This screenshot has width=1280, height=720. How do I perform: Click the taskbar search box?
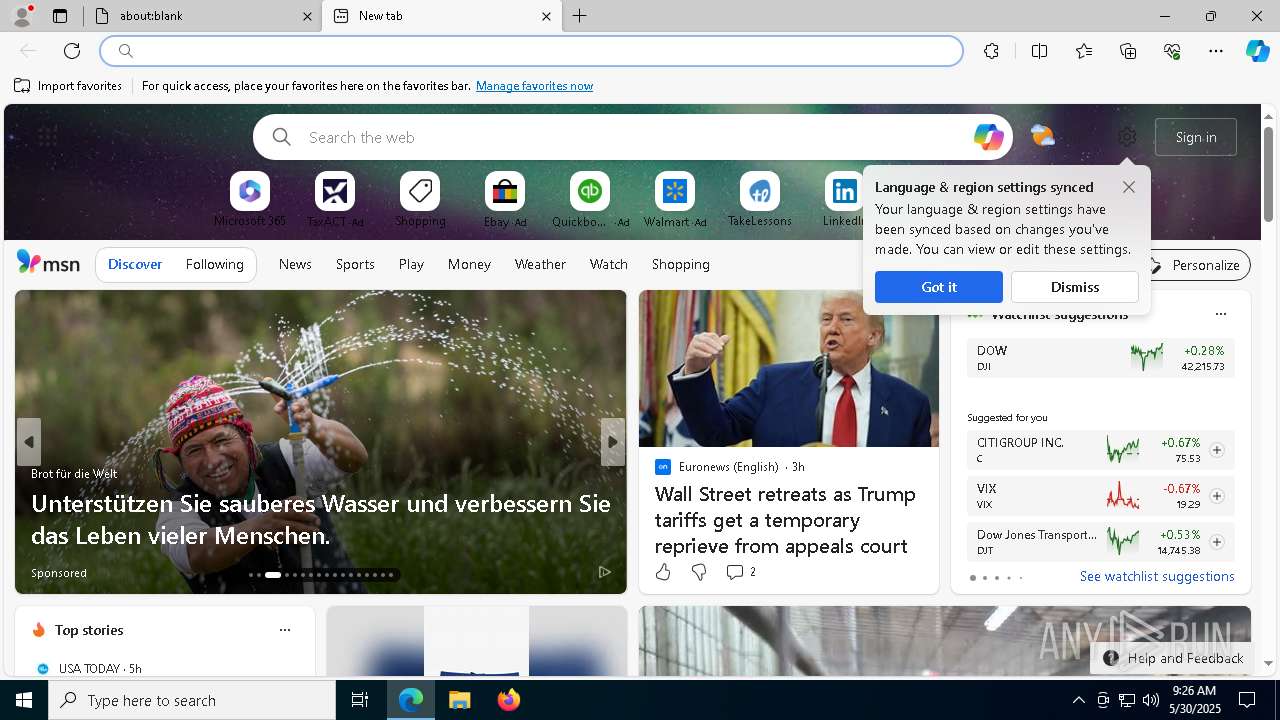192,700
